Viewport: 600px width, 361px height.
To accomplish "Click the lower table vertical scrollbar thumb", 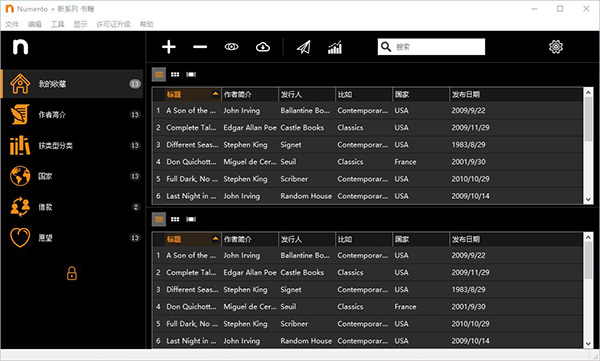I will click(588, 260).
